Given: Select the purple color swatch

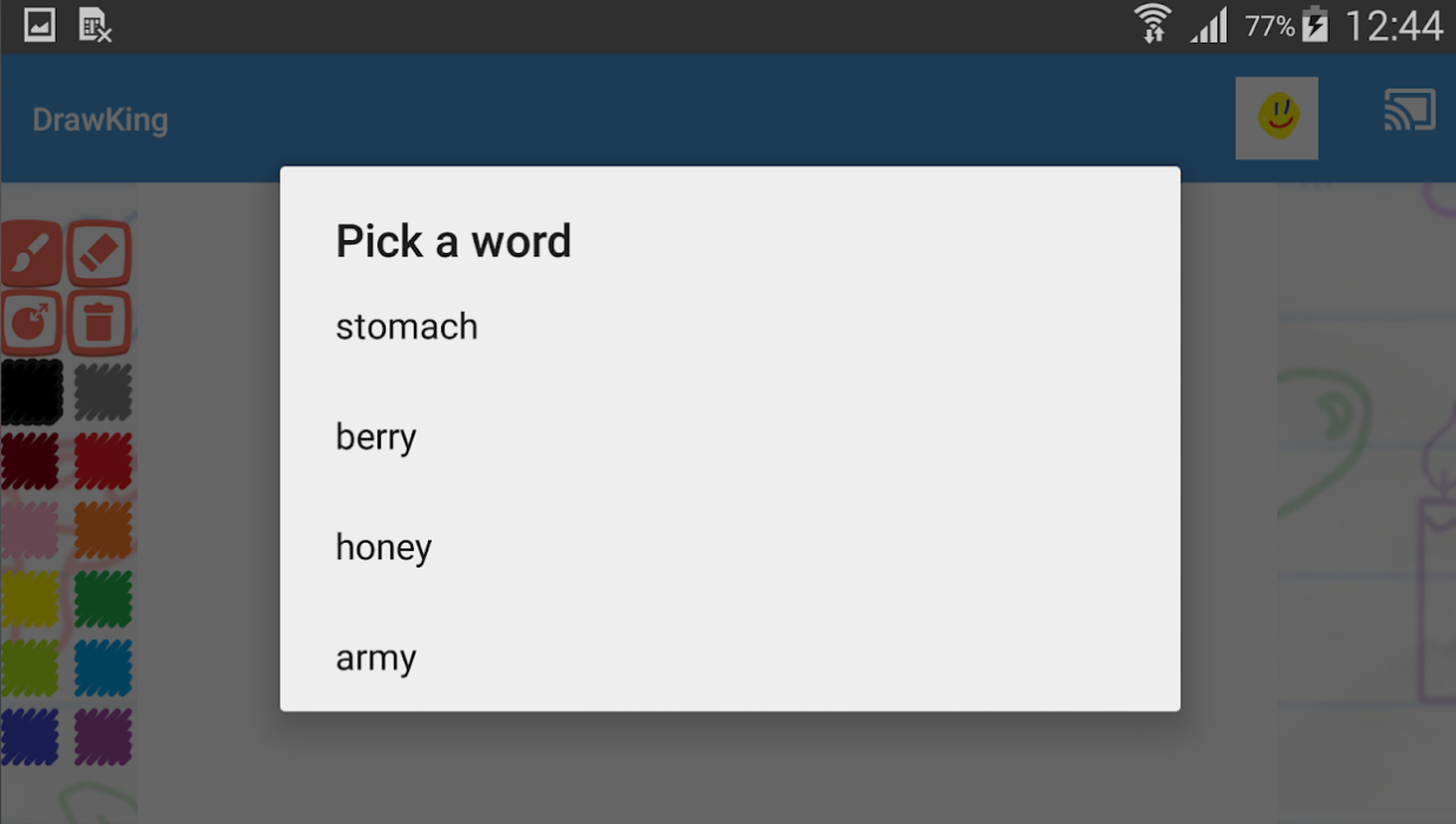Looking at the screenshot, I should [x=103, y=737].
